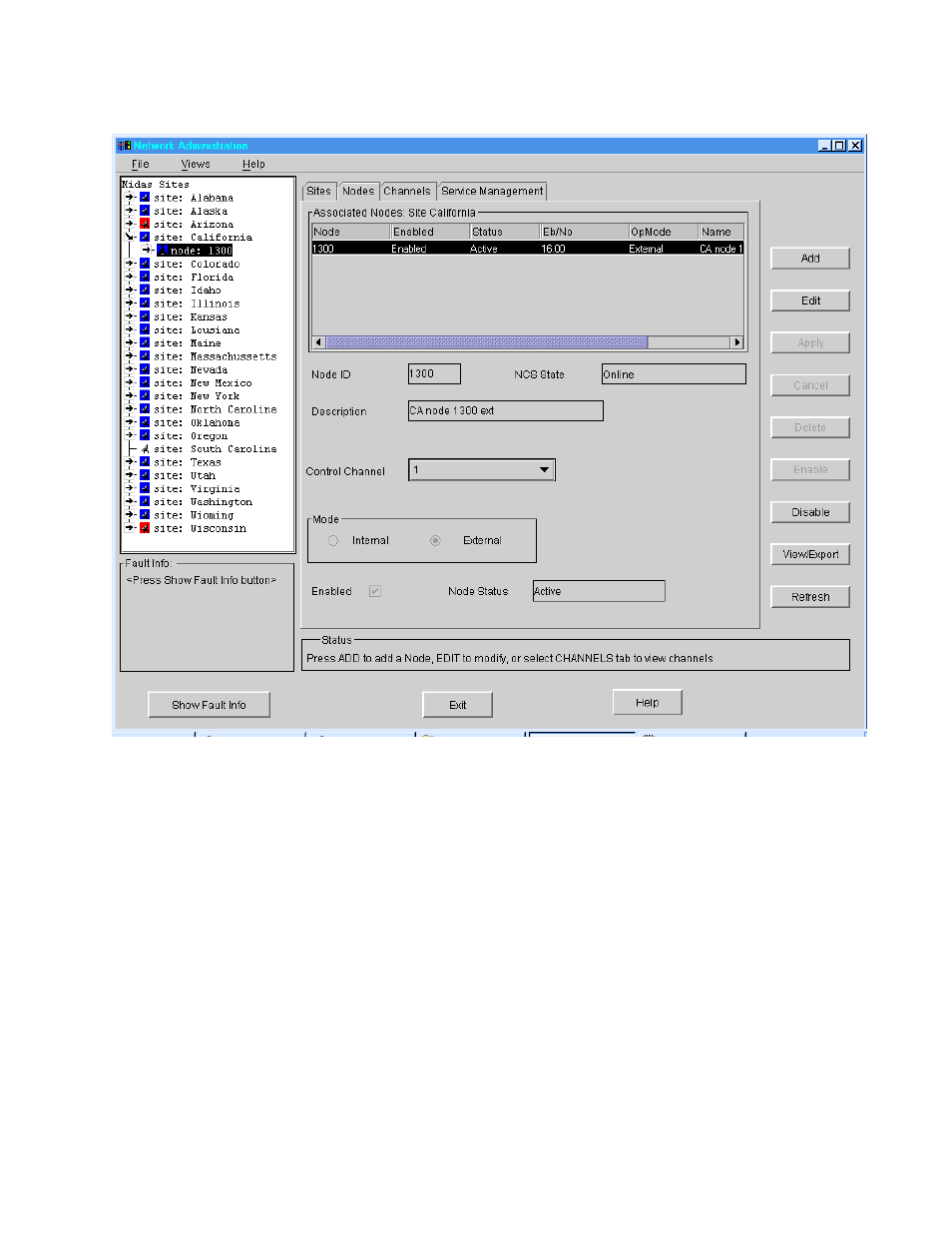Click the New Mexico site icon
The width and height of the screenshot is (952, 1233).
pyautogui.click(x=145, y=382)
